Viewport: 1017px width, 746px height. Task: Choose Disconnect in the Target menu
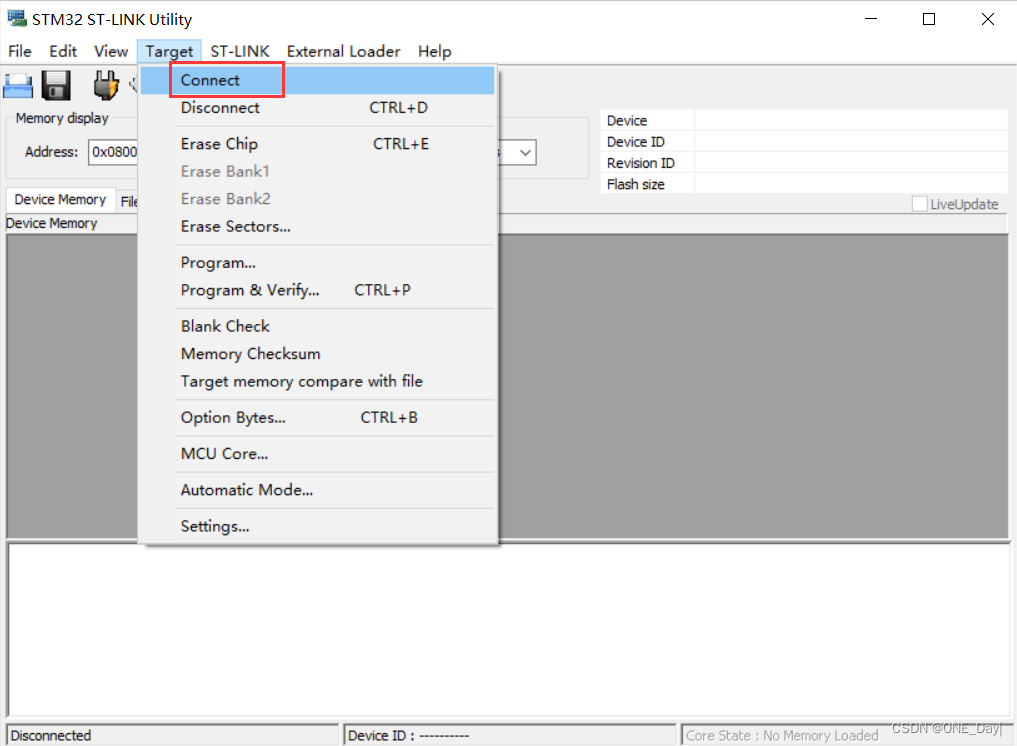pyautogui.click(x=318, y=108)
